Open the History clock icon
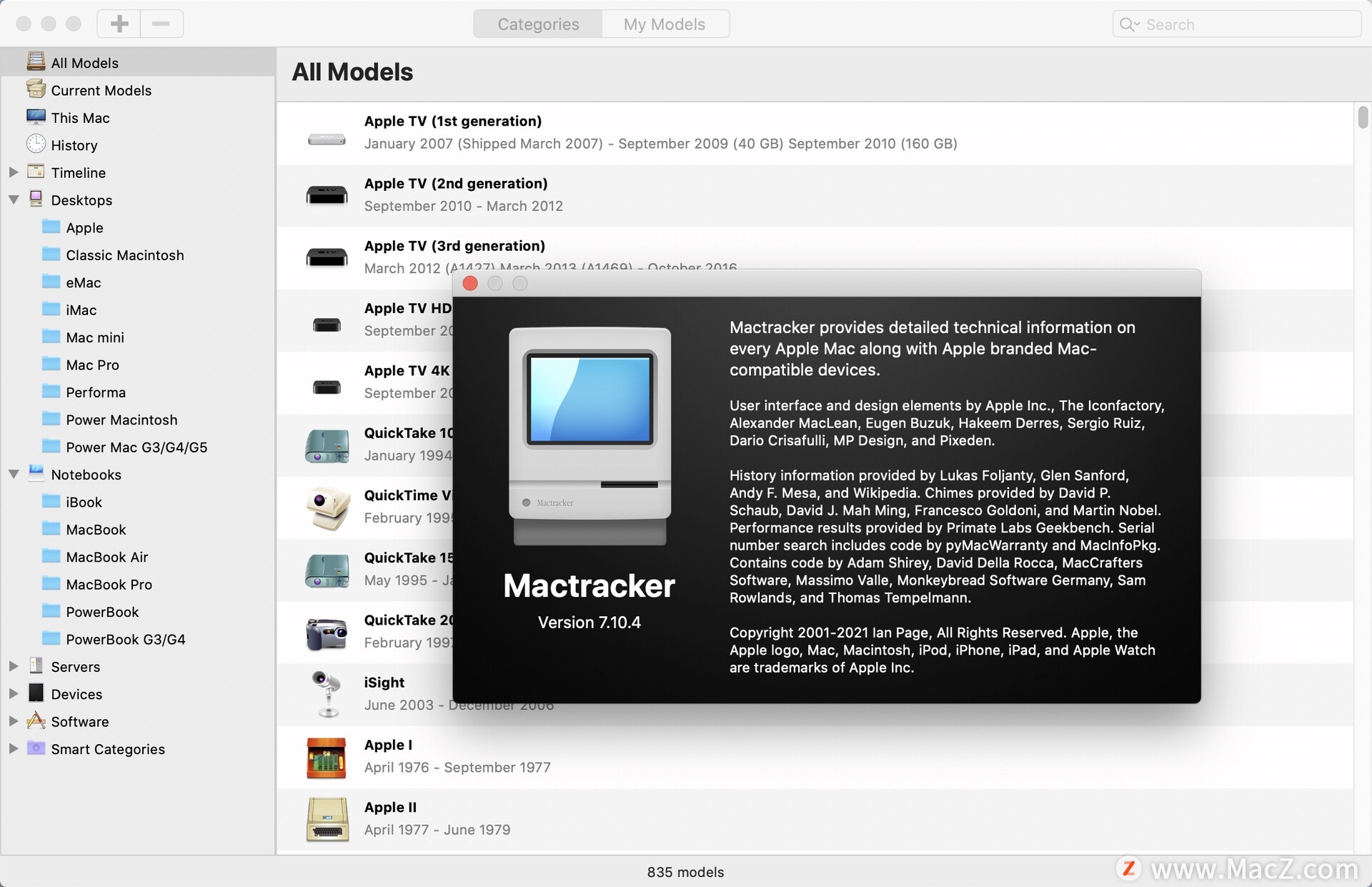The height and width of the screenshot is (887, 1372). point(36,144)
